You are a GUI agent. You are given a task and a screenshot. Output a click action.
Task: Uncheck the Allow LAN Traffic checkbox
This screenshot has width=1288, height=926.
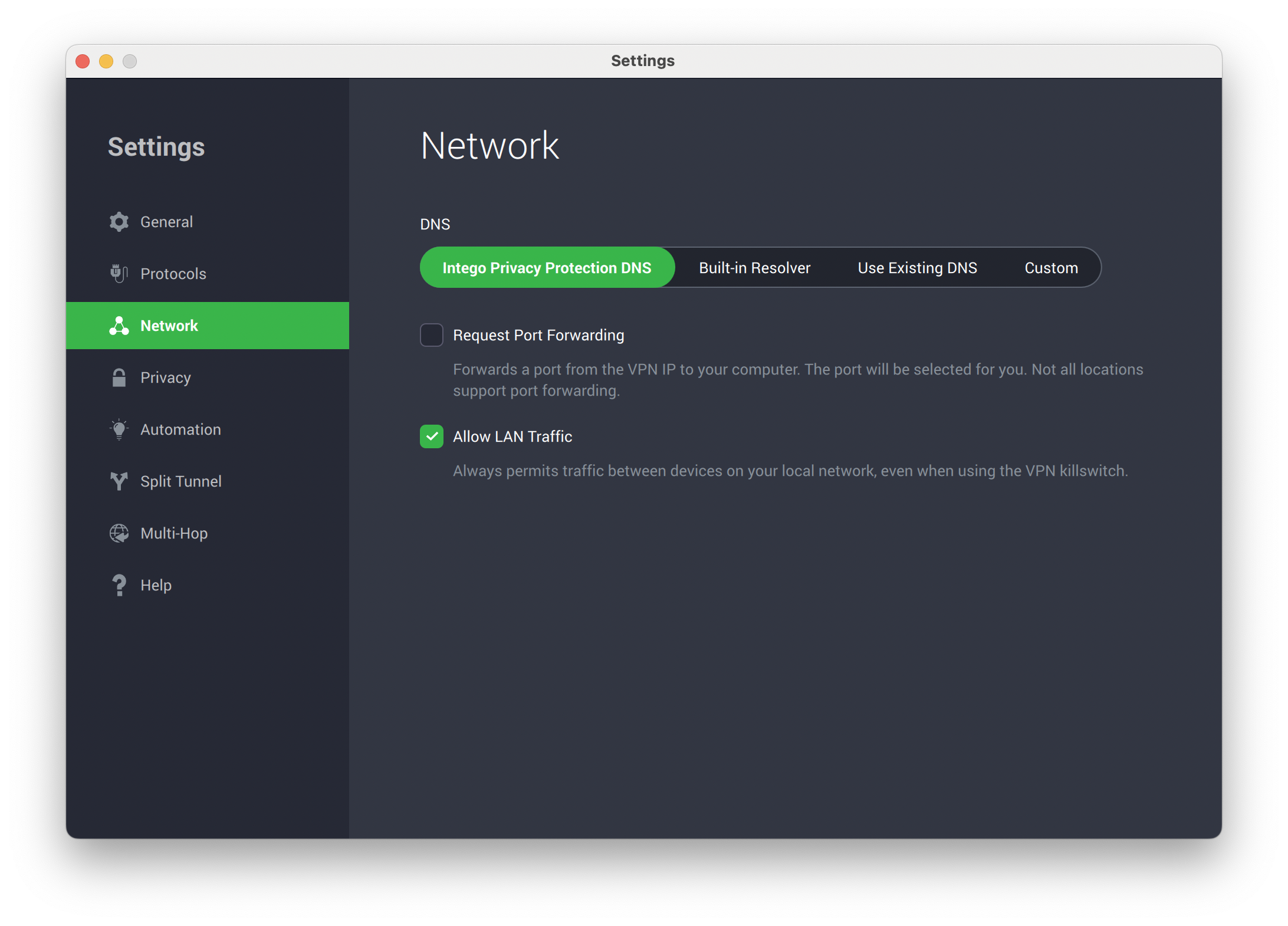point(432,436)
